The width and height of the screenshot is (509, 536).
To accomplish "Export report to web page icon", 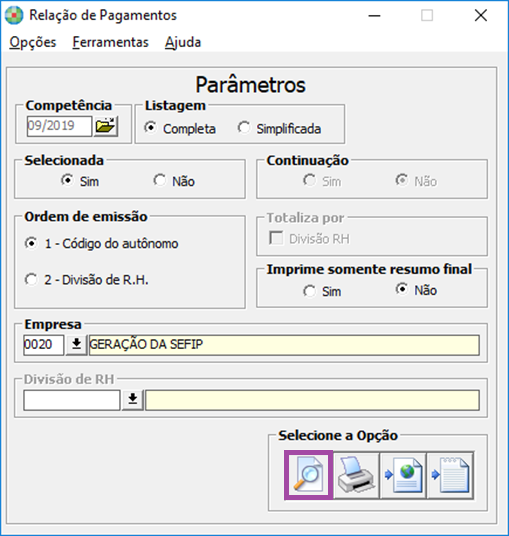I will [x=403, y=475].
